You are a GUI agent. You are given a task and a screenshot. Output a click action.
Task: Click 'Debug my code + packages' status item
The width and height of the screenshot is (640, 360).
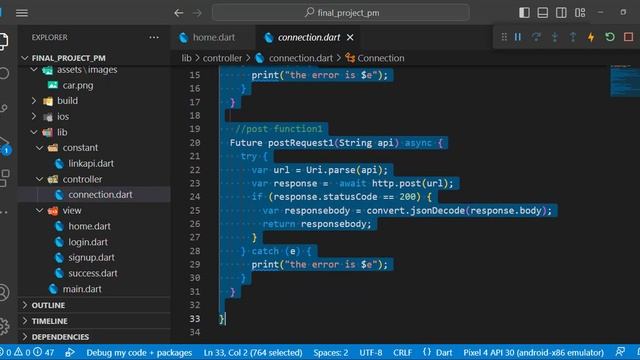point(139,352)
